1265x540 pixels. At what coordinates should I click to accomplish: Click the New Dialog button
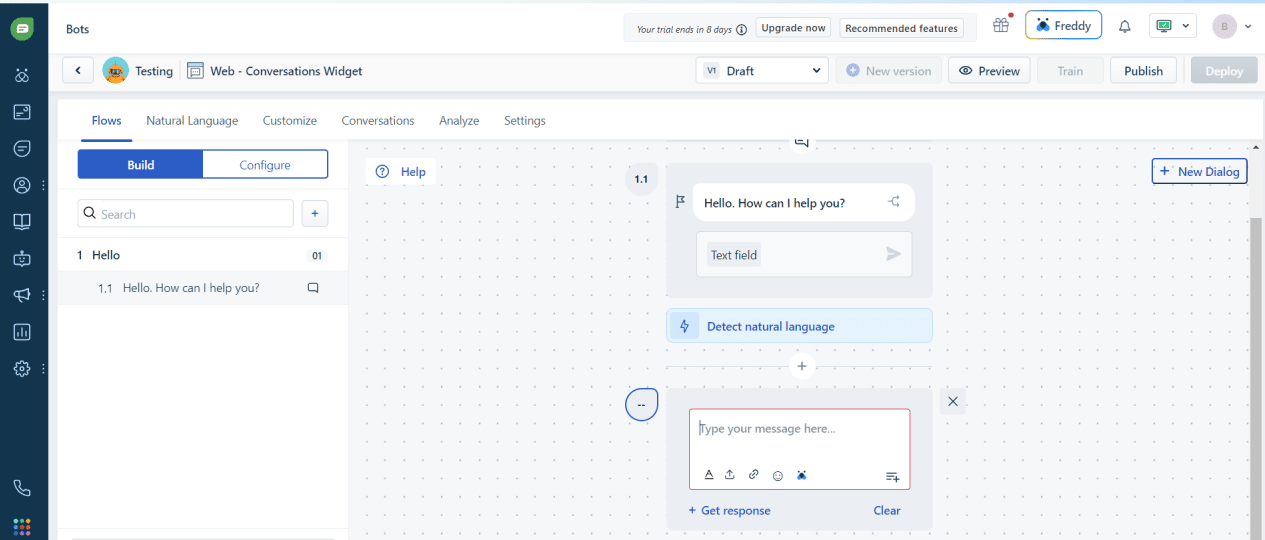pos(1199,171)
